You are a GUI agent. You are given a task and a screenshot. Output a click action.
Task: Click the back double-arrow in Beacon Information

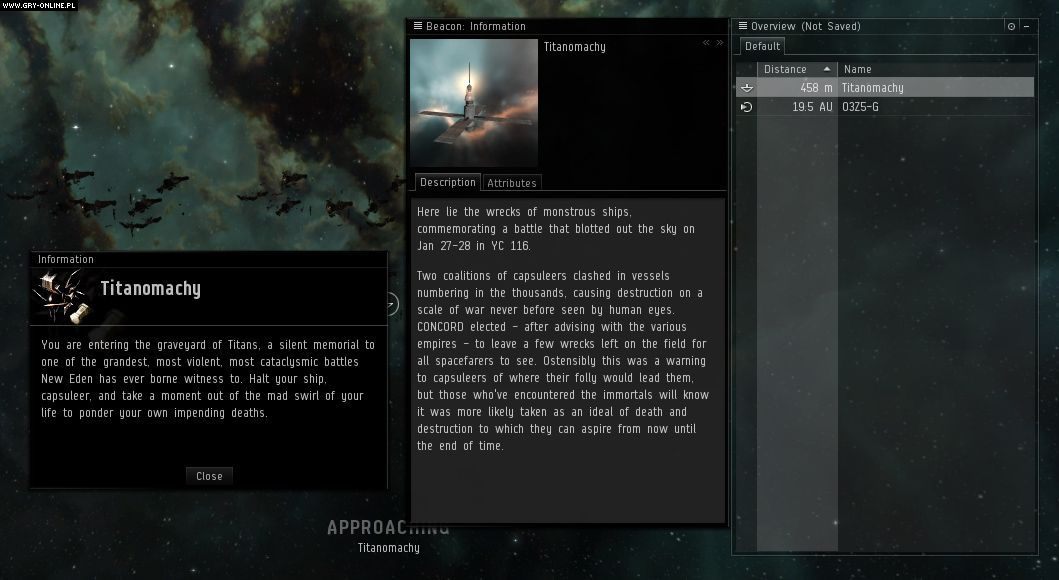click(706, 43)
